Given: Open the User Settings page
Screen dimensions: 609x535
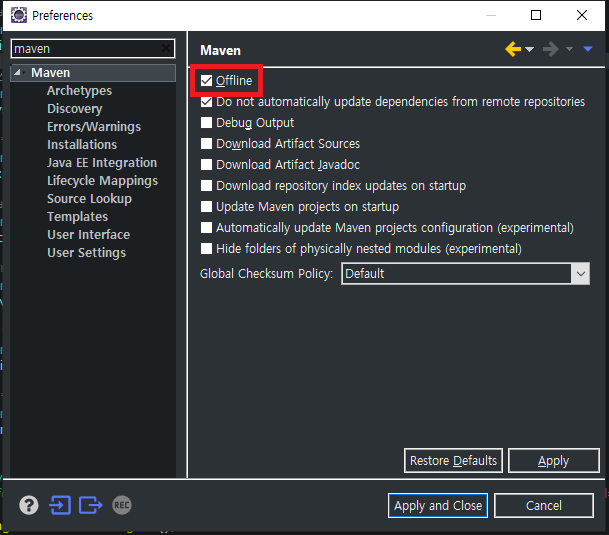Looking at the screenshot, I should coord(87,253).
